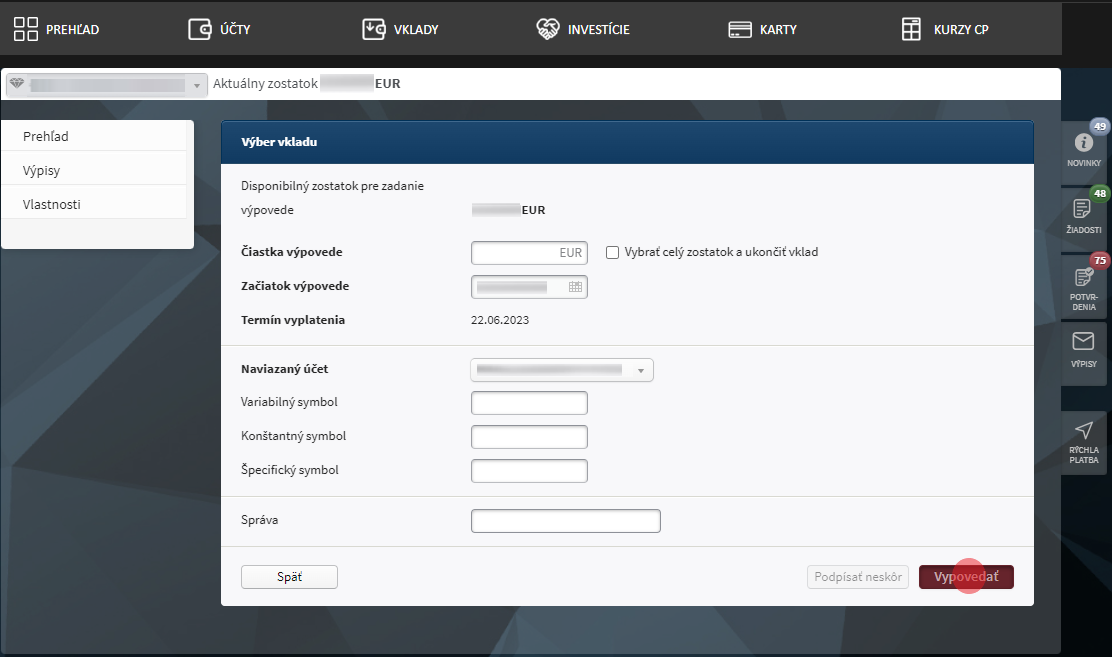Enable withdraw entire balance and close deposit
The image size is (1112, 657).
point(613,253)
